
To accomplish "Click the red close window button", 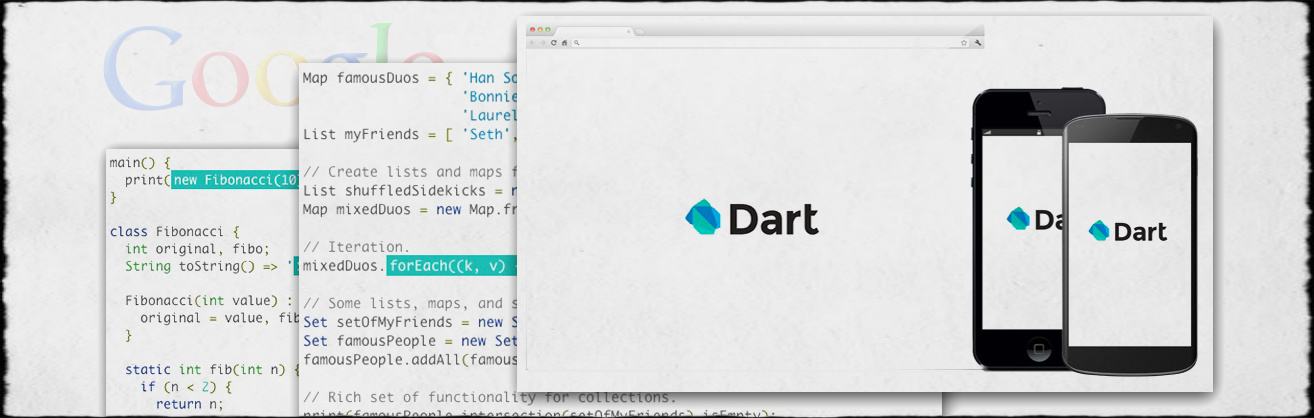I will pos(533,30).
